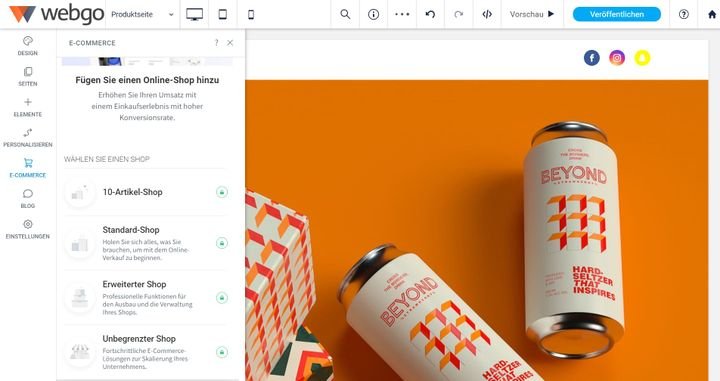The image size is (720, 381).
Task: Select the Erweiterter Shop option
Action: tap(146, 297)
